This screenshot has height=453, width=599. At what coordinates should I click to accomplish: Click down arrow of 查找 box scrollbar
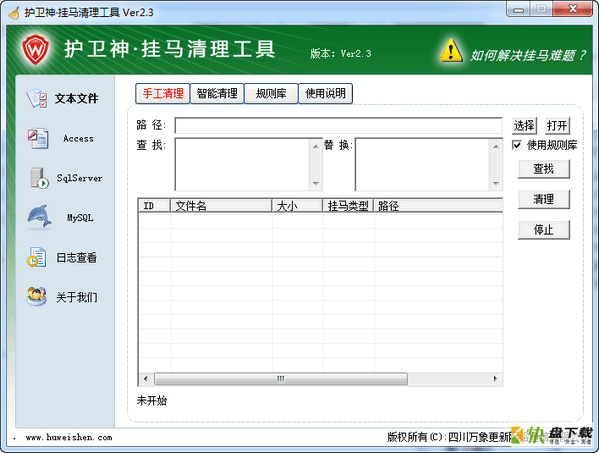pyautogui.click(x=316, y=183)
